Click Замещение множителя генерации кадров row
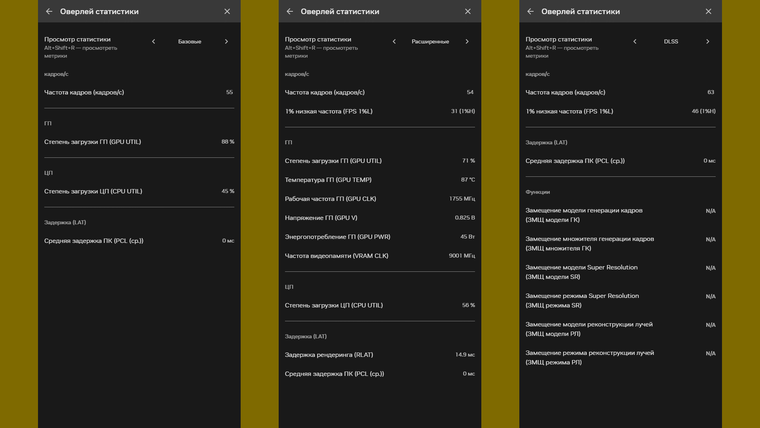The width and height of the screenshot is (760, 428). (620, 243)
